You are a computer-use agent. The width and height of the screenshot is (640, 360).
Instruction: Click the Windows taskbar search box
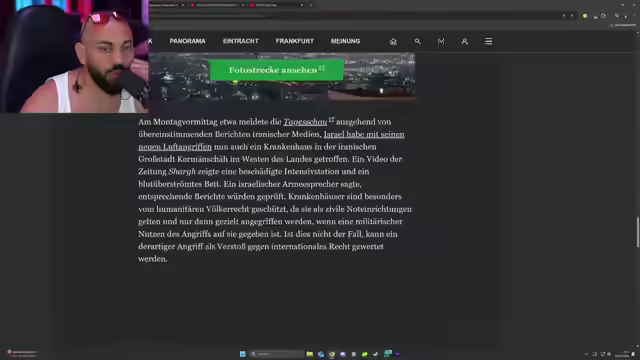(x=277, y=354)
